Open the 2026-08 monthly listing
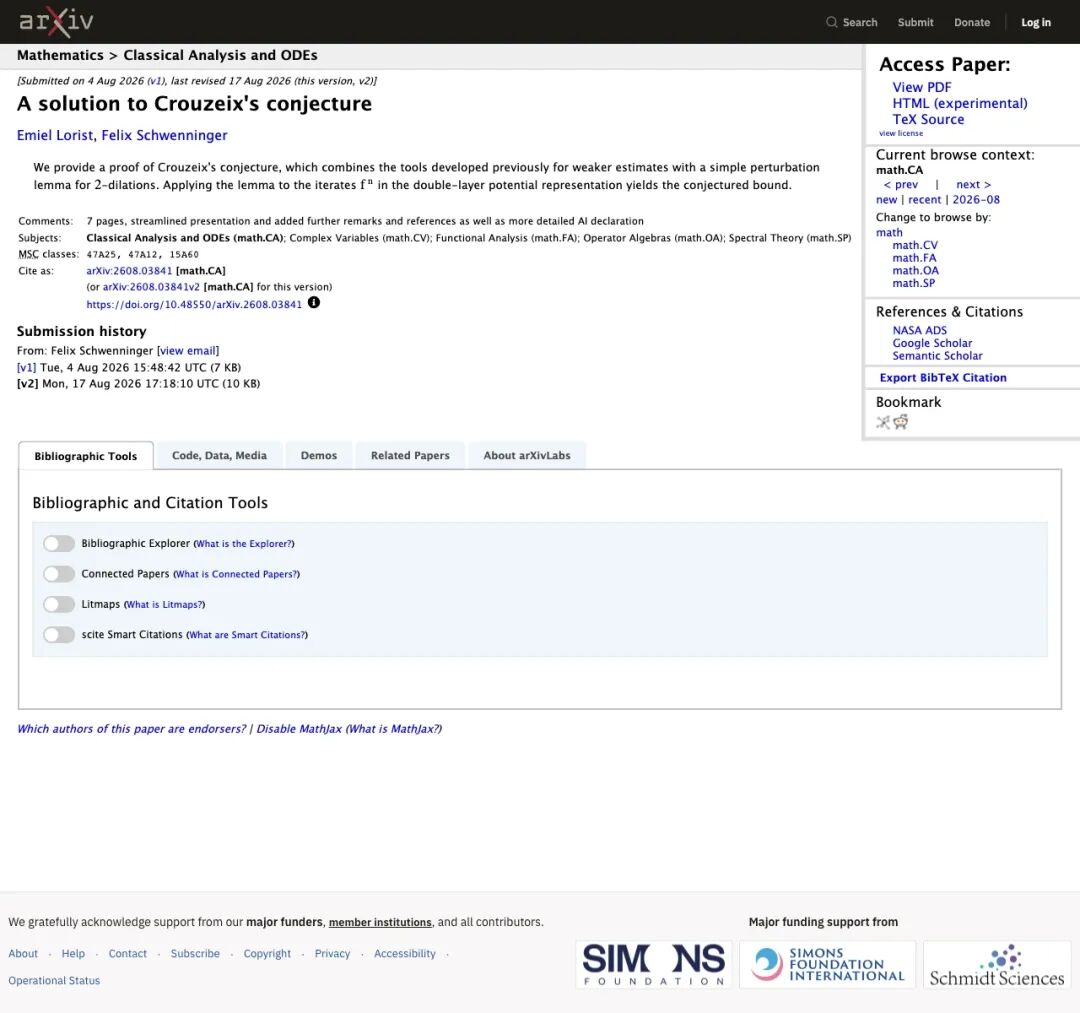 pyautogui.click(x=976, y=200)
